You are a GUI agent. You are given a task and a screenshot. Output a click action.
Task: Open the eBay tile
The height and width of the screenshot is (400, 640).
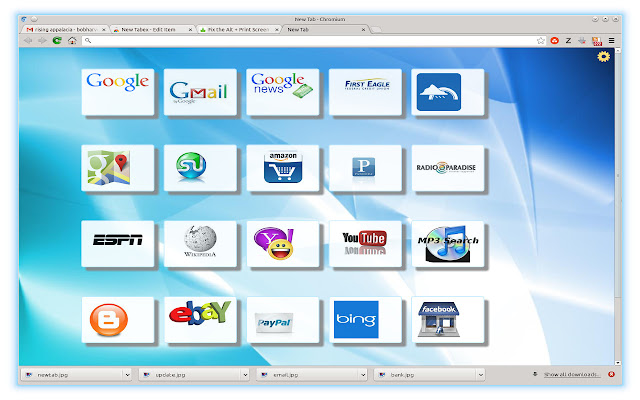(x=200, y=320)
